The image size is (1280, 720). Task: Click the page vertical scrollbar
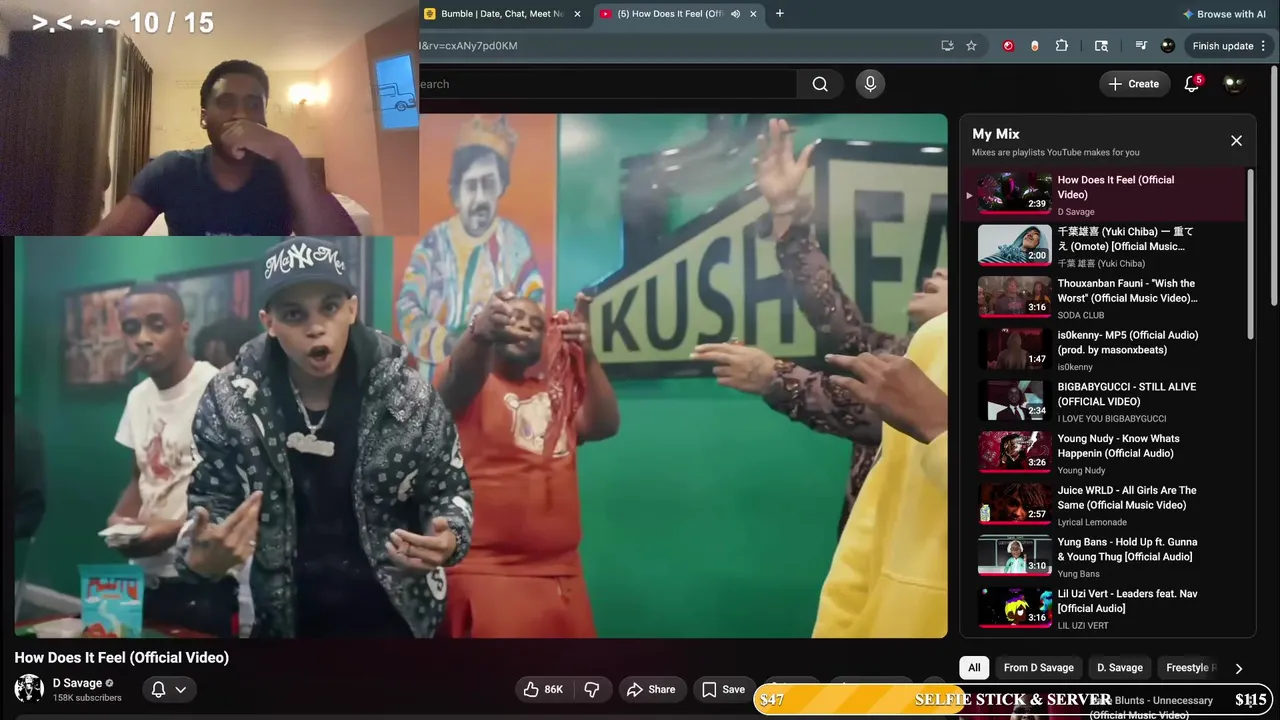(x=1275, y=185)
